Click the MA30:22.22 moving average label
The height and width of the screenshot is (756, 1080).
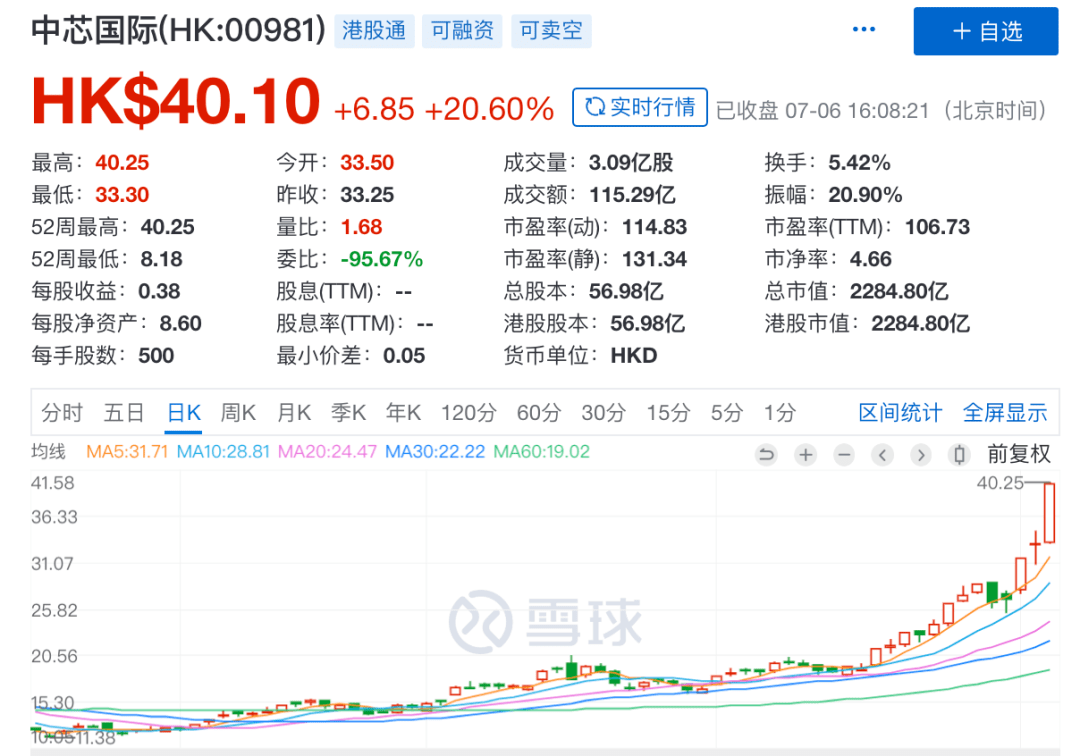pyautogui.click(x=435, y=452)
